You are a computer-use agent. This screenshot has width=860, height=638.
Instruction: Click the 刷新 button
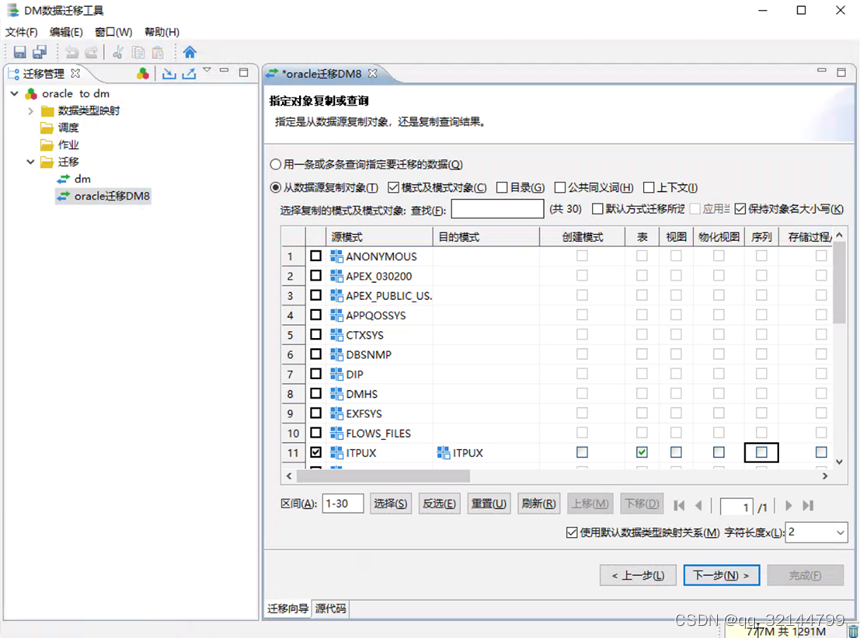click(x=539, y=504)
